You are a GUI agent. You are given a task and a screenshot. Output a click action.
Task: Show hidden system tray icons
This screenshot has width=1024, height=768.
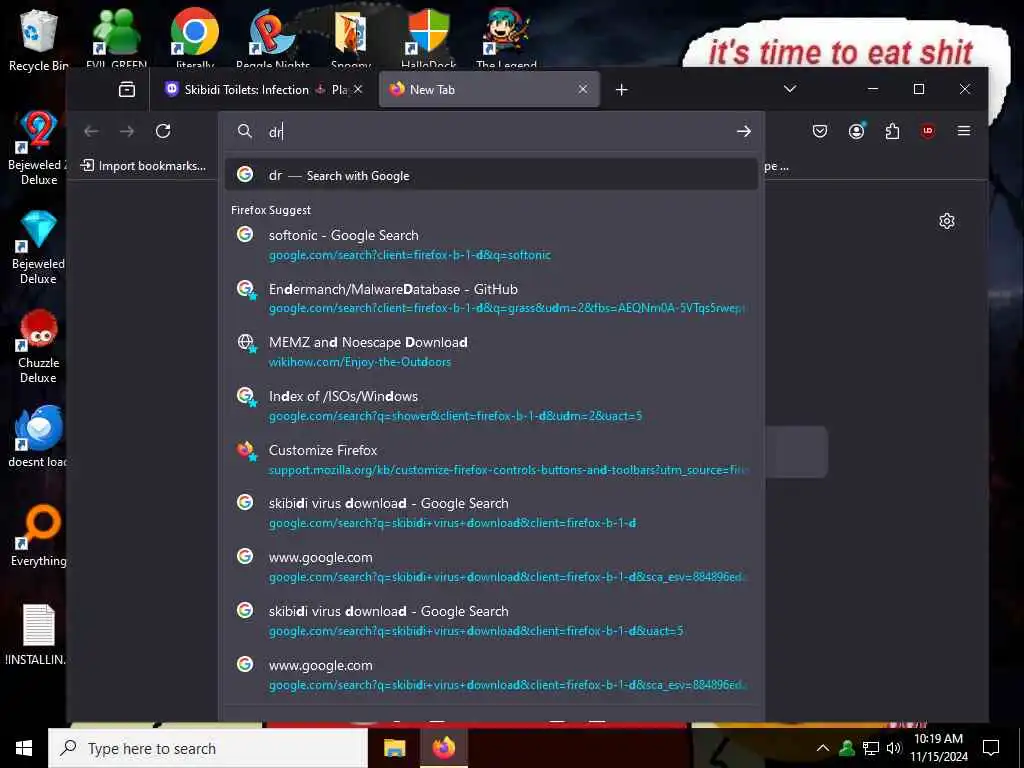[x=823, y=748]
